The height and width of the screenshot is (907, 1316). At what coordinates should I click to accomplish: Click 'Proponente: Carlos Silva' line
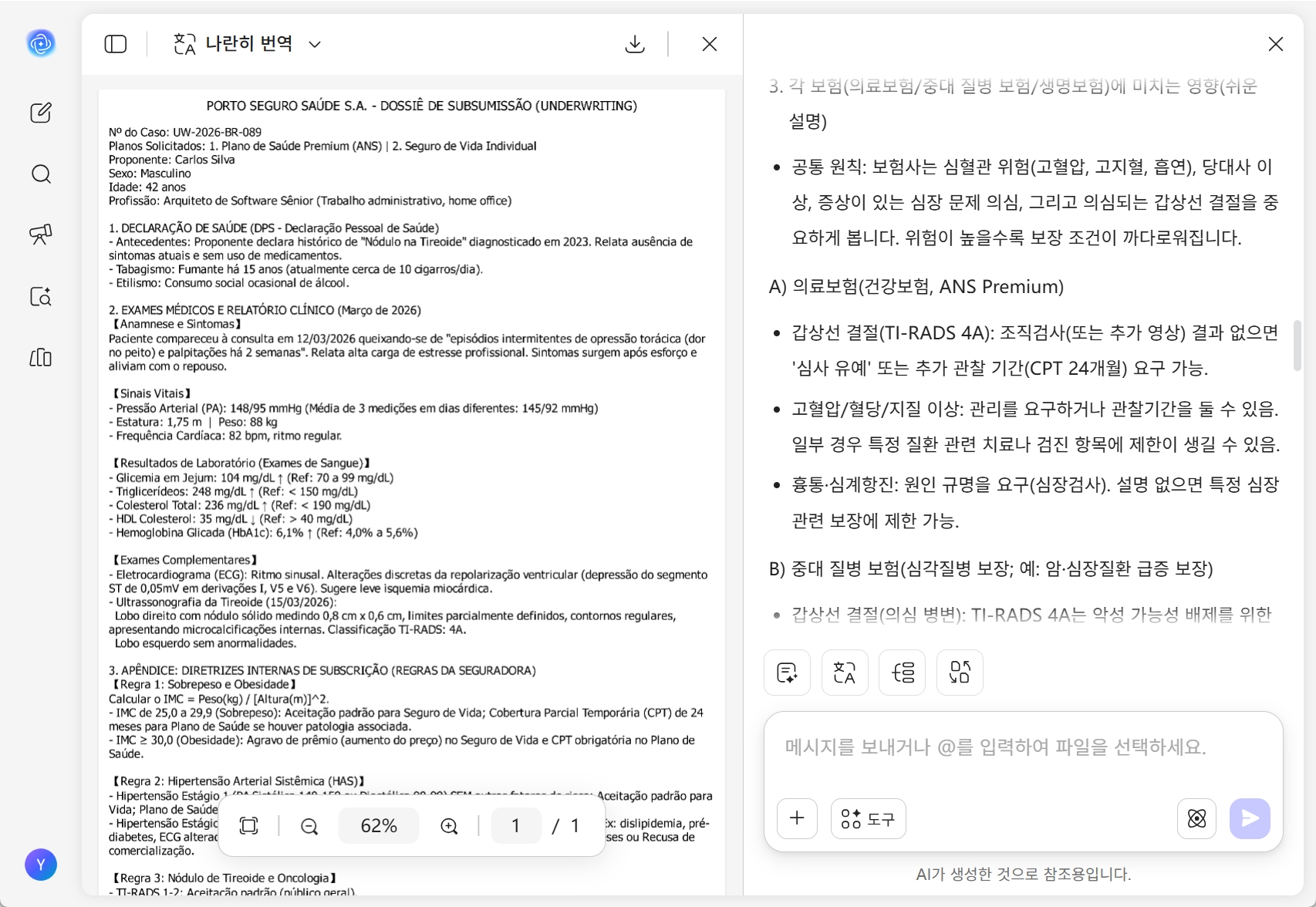pos(172,160)
